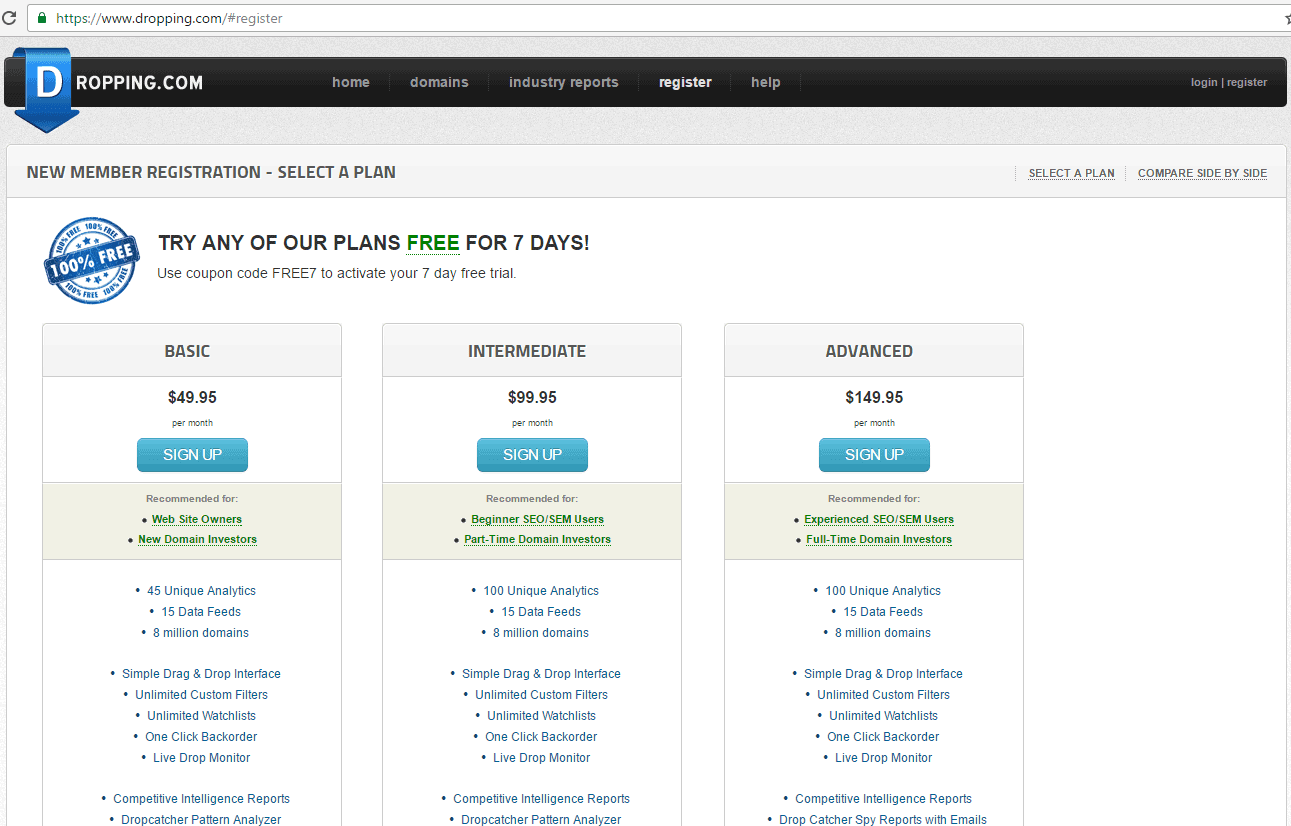Sign up for the Advanced plan
This screenshot has width=1291, height=826.
[x=874, y=454]
